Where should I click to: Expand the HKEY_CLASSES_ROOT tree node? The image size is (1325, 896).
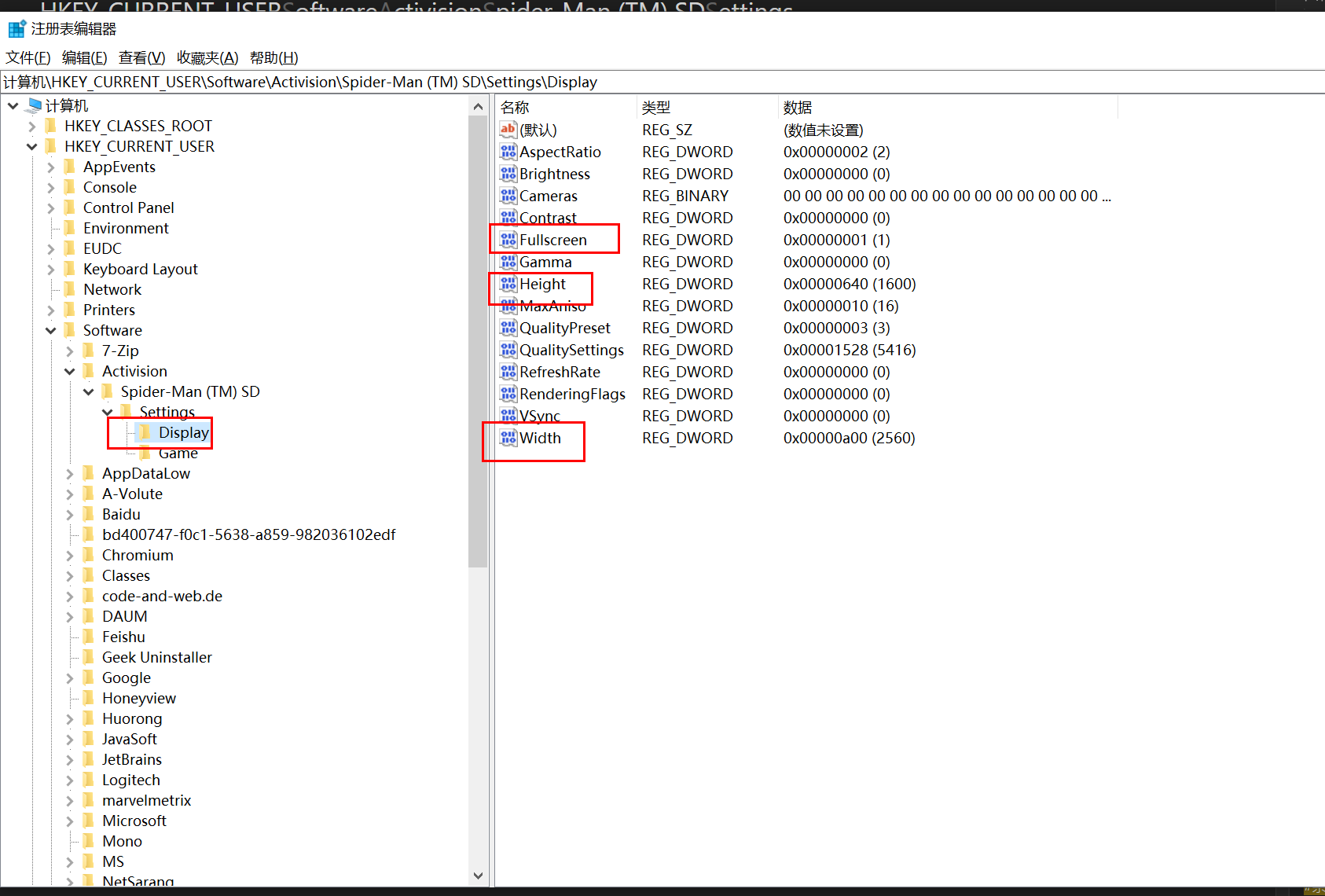click(x=31, y=127)
